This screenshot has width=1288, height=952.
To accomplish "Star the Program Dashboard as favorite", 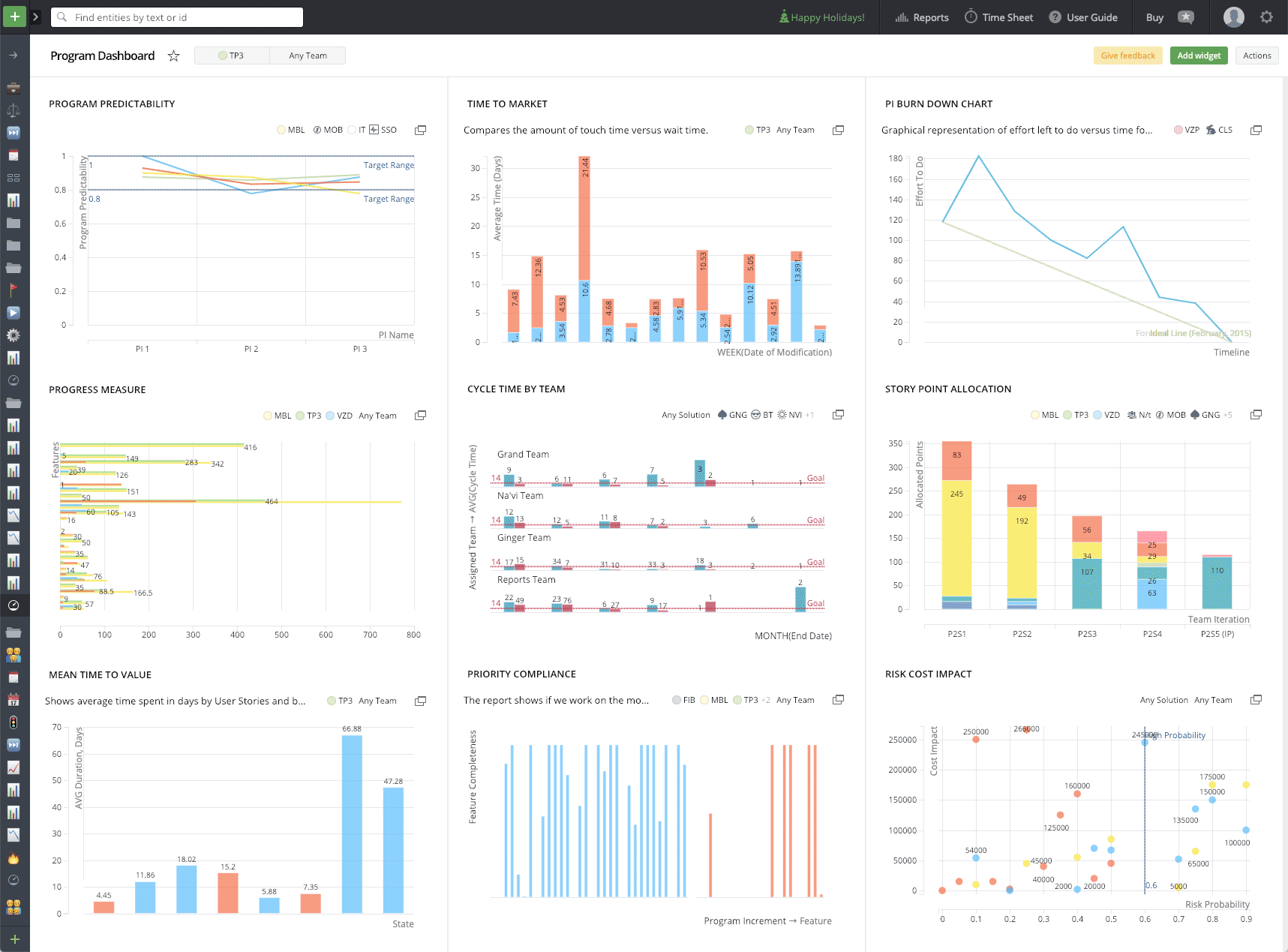I will [173, 56].
